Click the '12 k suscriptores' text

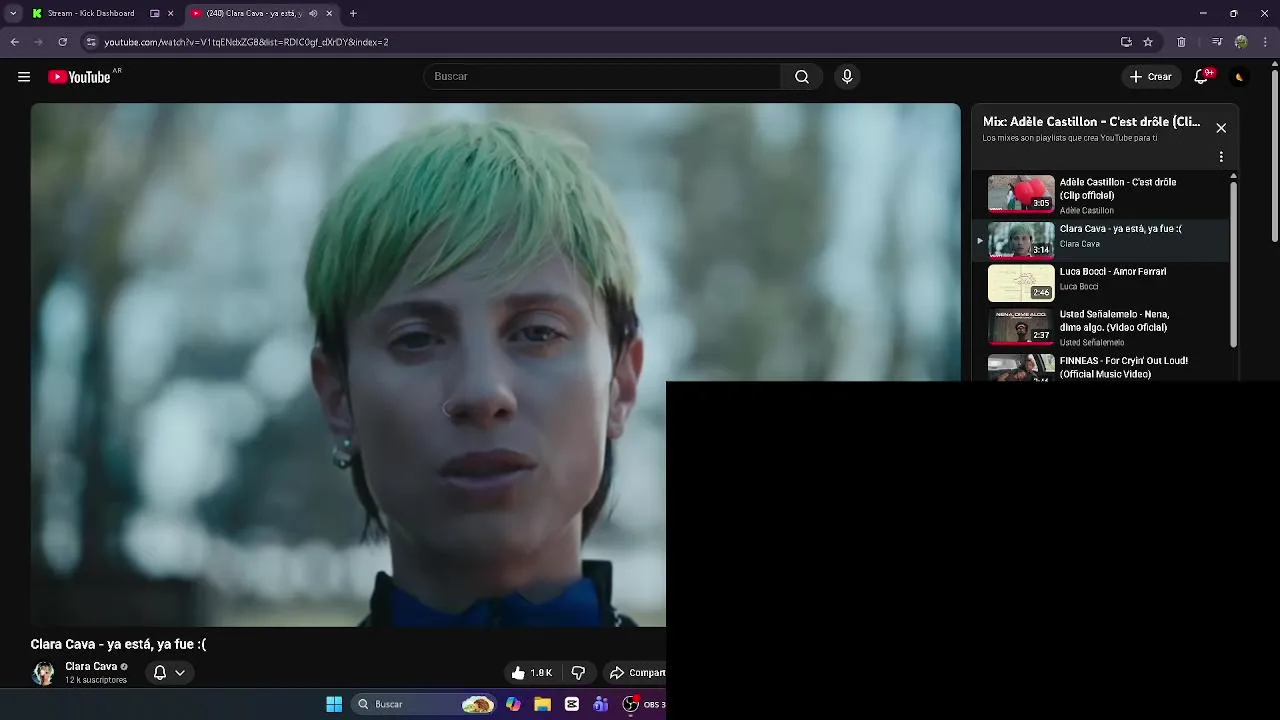point(96,680)
